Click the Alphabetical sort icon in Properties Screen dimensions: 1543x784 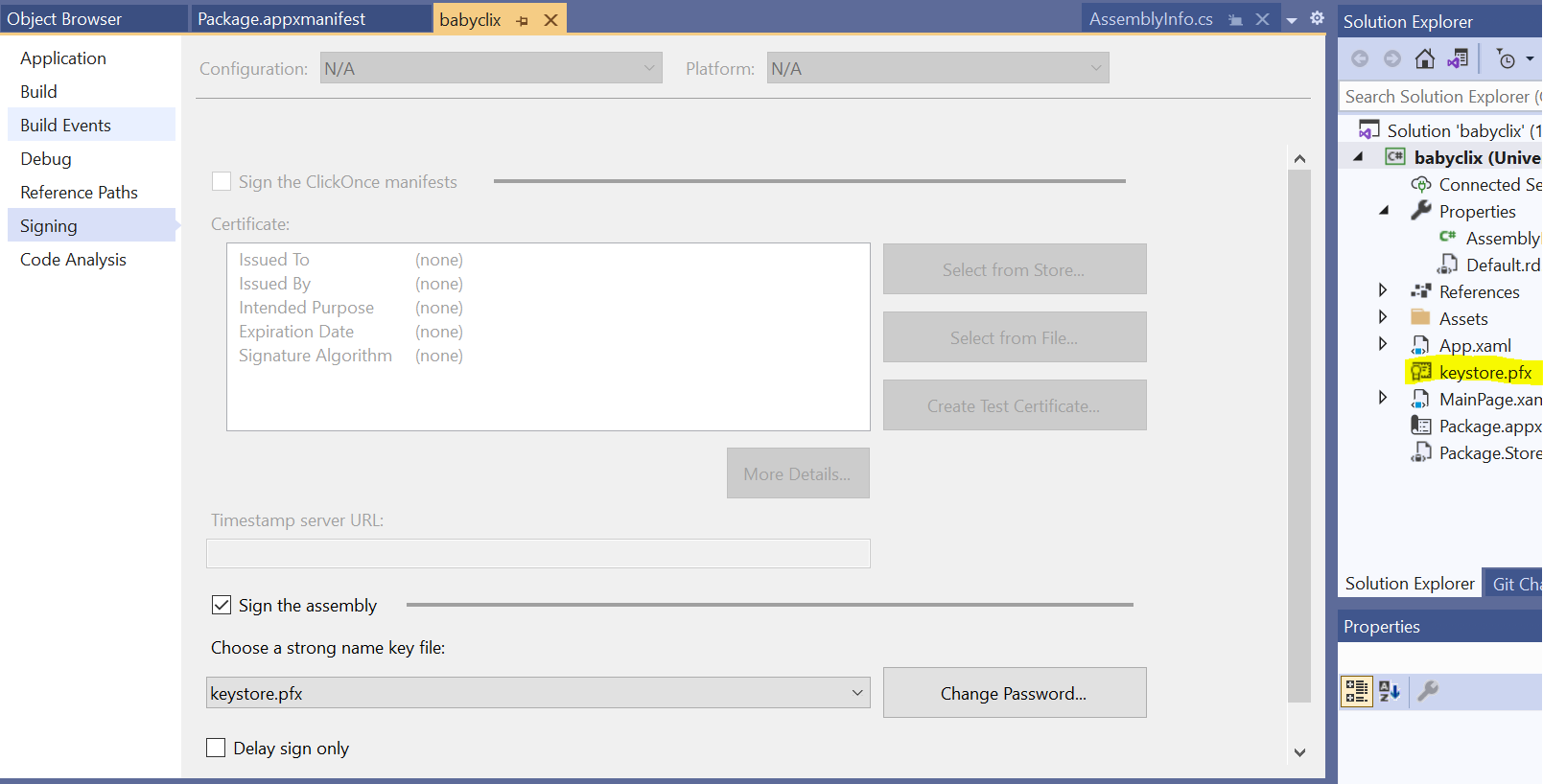1390,691
